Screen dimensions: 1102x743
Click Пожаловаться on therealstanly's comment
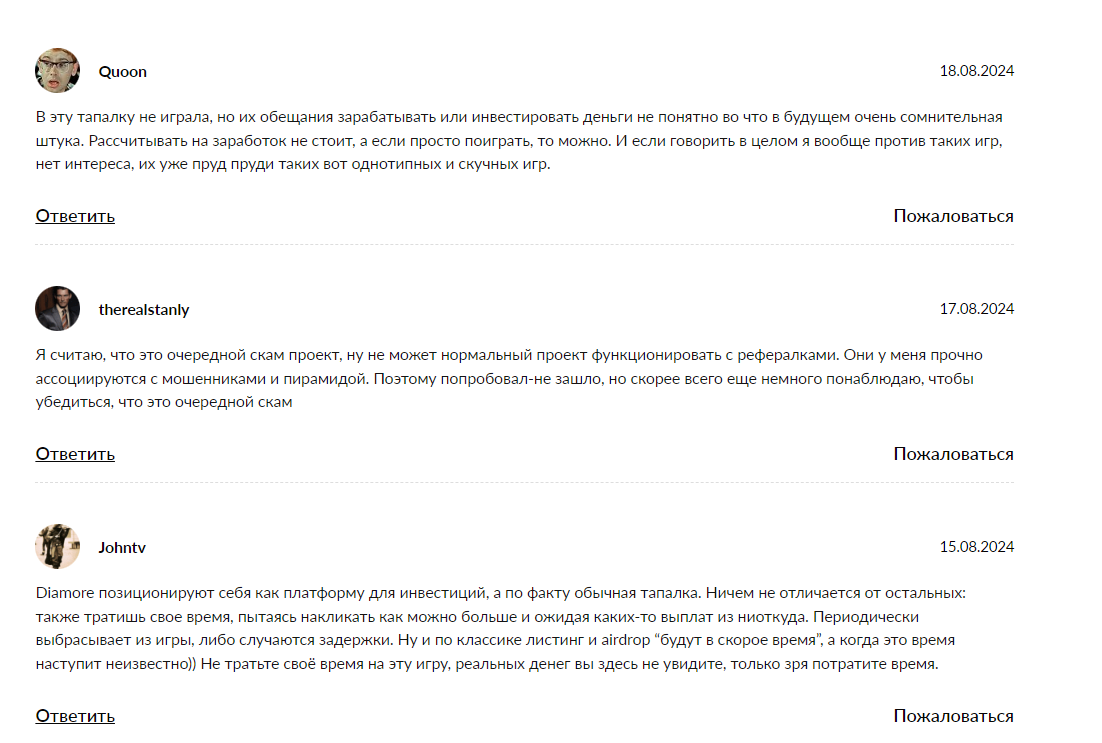953,454
